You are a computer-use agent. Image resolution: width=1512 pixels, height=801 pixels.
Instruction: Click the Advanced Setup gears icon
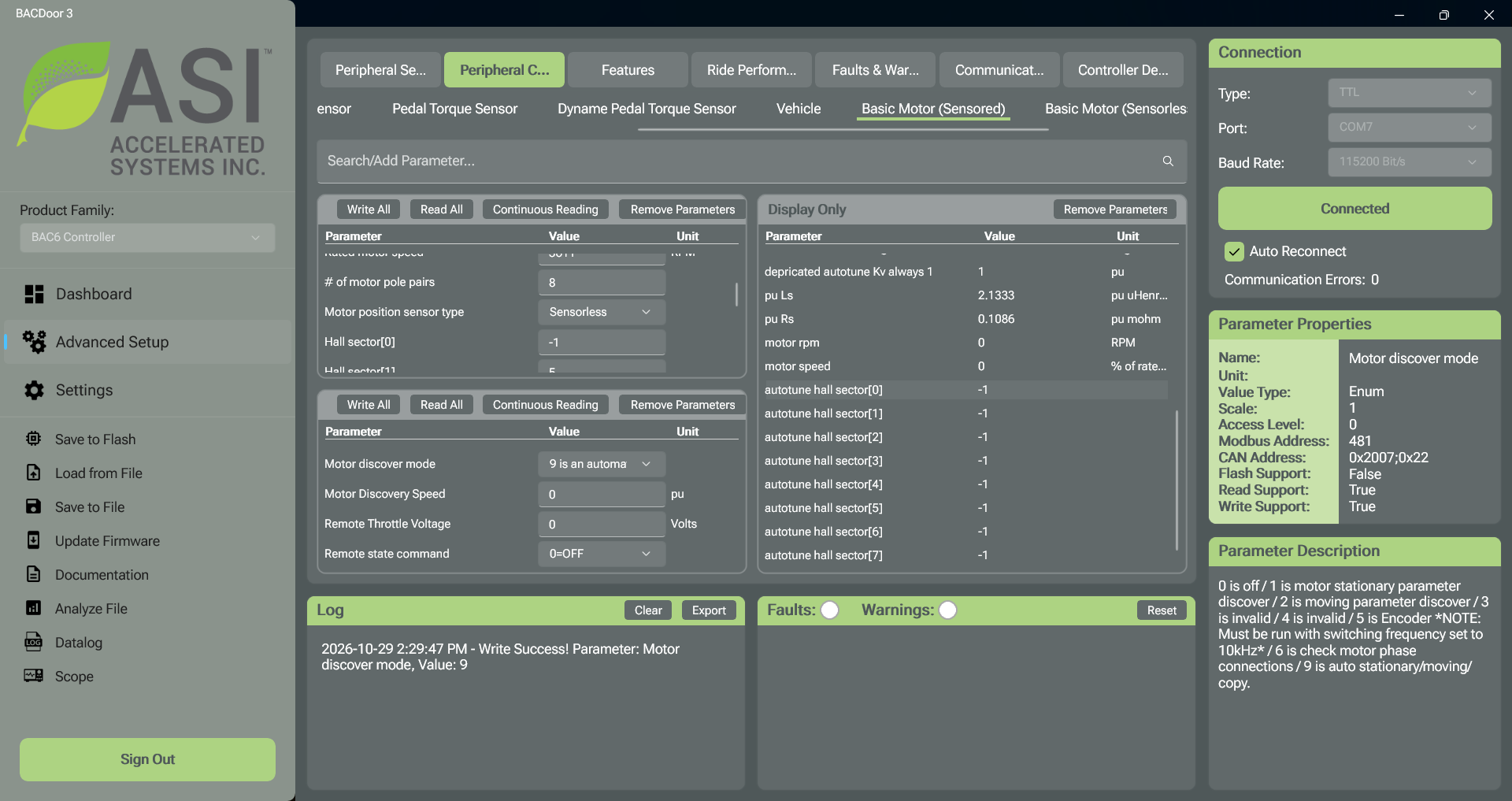34,342
